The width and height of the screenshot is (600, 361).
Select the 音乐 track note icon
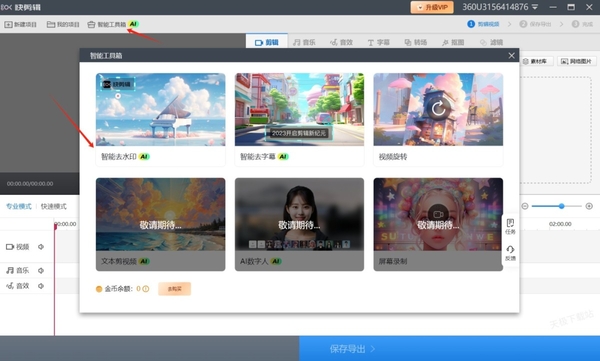point(10,271)
